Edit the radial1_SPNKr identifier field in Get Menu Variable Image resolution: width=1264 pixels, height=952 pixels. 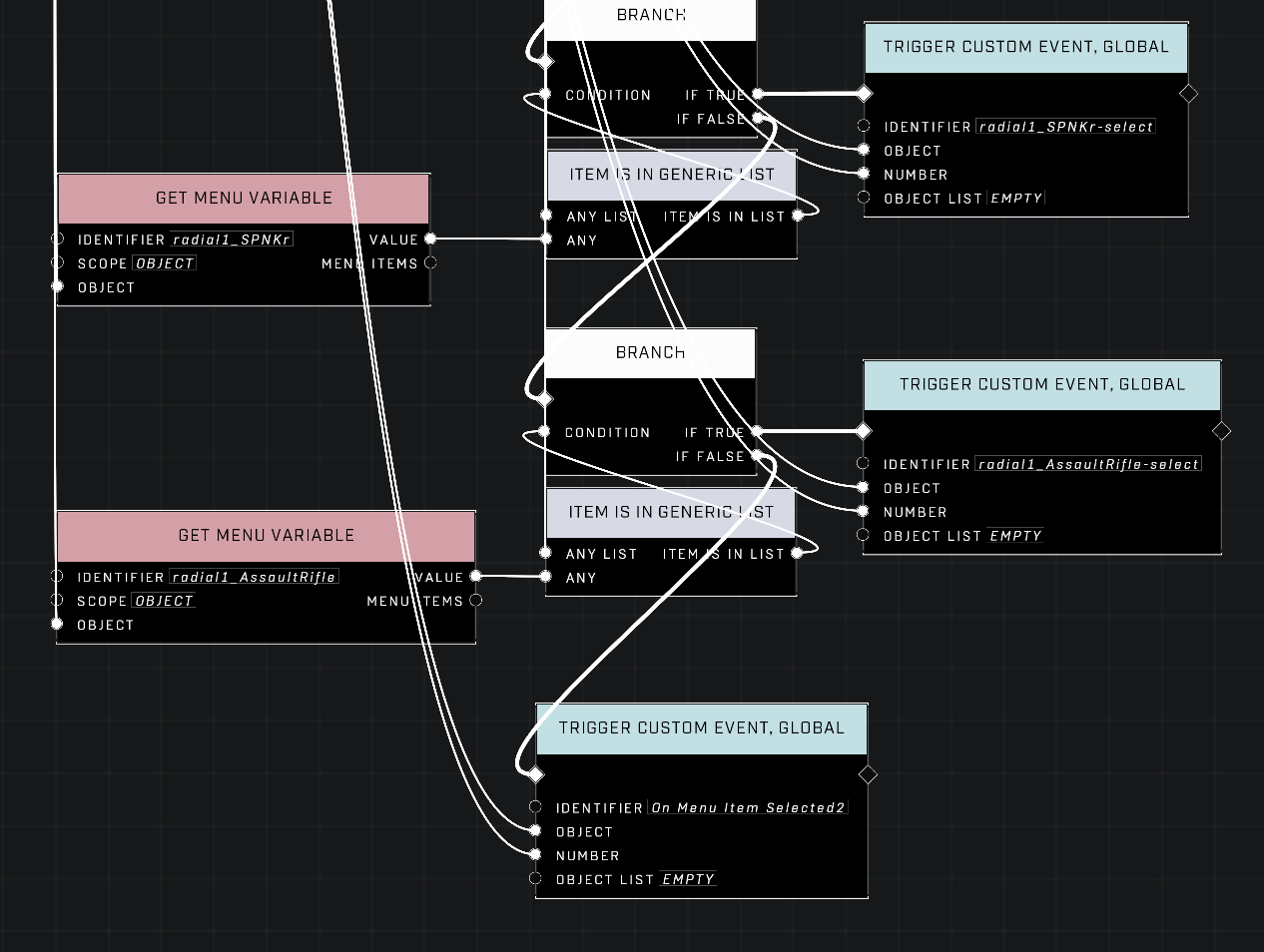[x=232, y=239]
